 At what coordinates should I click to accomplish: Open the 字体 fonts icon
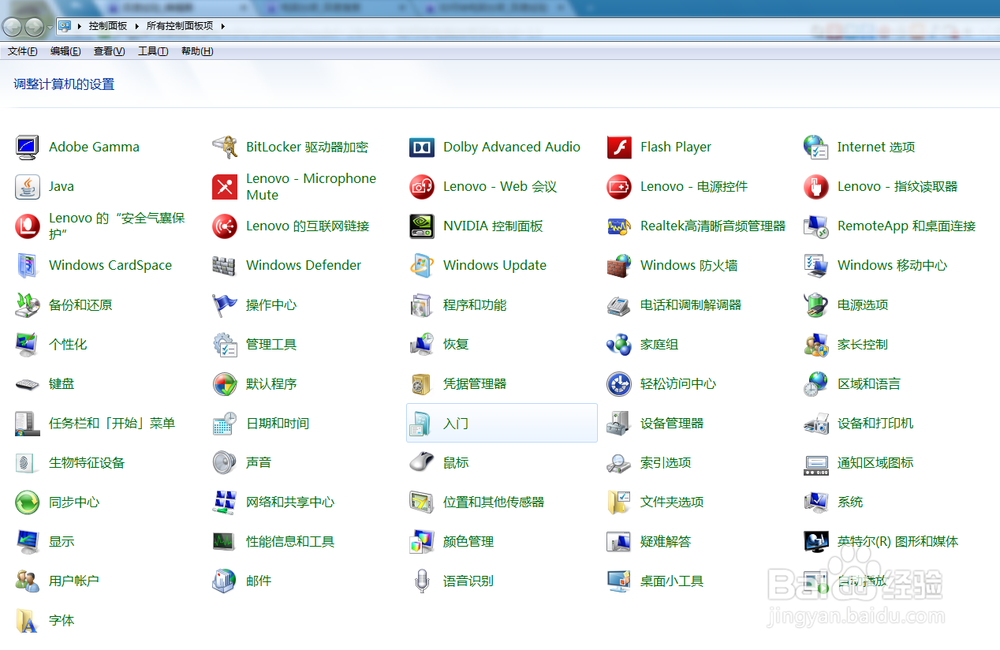[27, 621]
